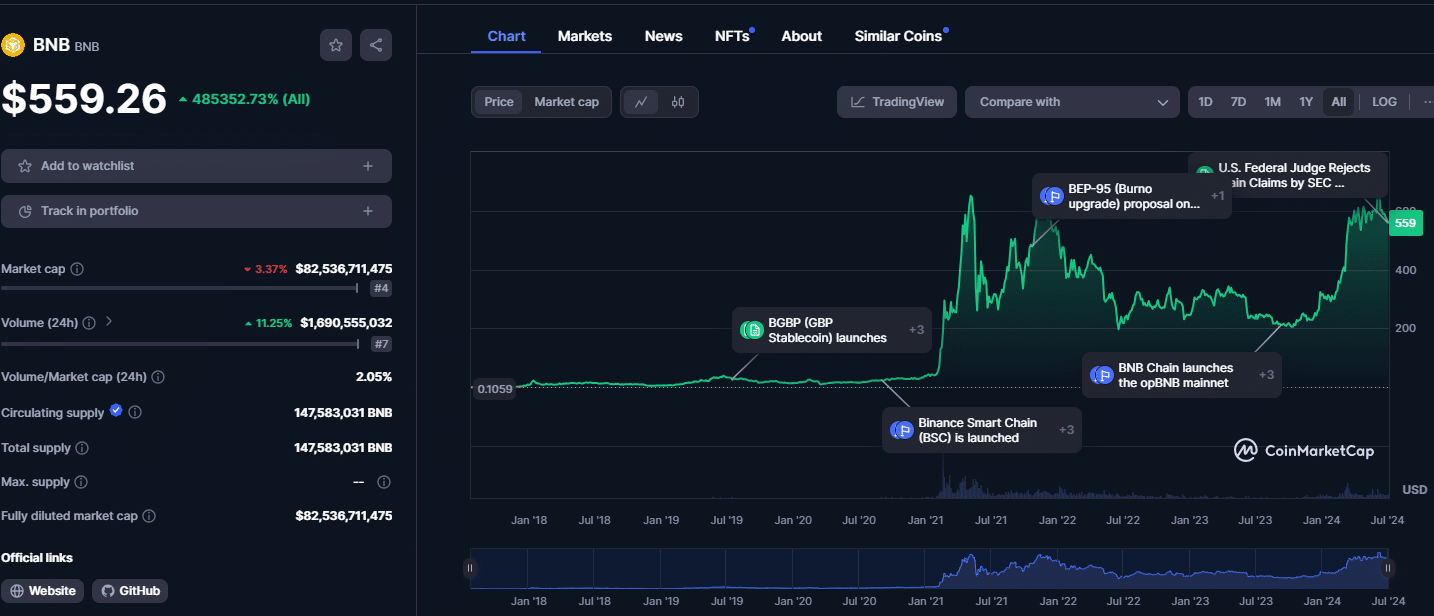The image size is (1434, 616).
Task: Click Add to watchlist button
Action: coord(196,166)
